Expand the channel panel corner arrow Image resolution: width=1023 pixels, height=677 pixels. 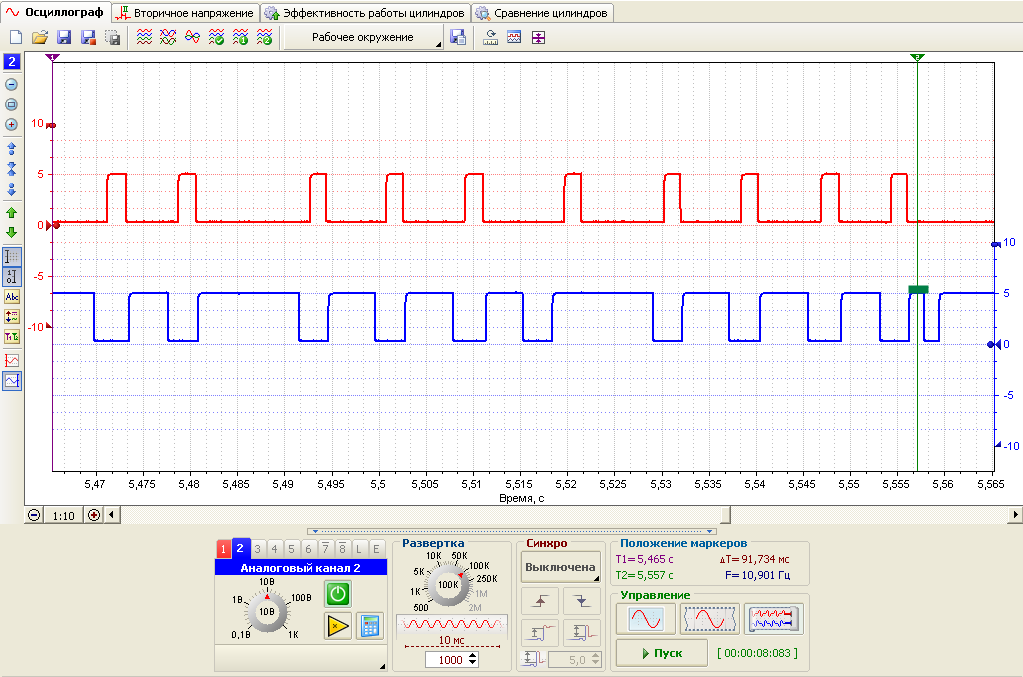point(382,667)
